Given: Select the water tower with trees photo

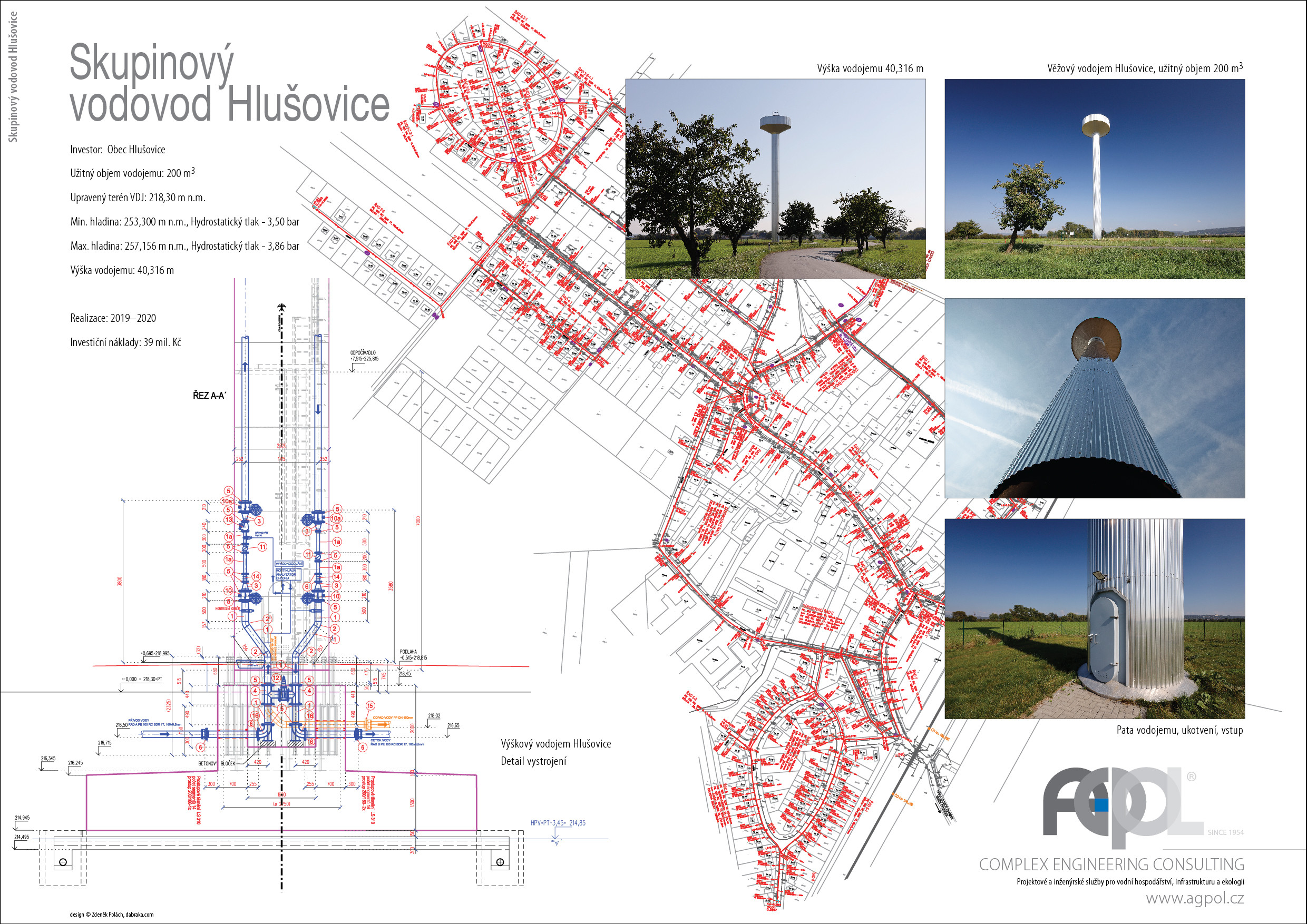Looking at the screenshot, I should (775, 179).
